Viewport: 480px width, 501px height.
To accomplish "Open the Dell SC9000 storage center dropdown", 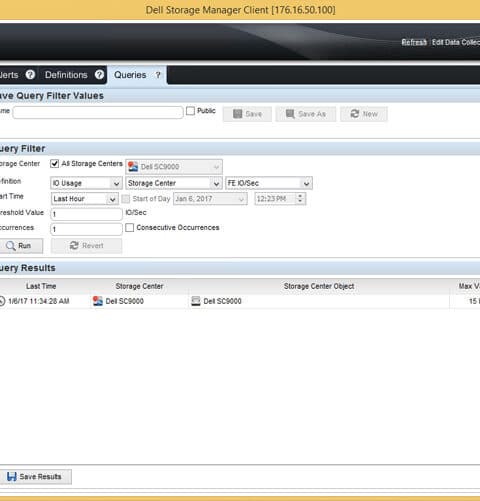I will [x=174, y=167].
